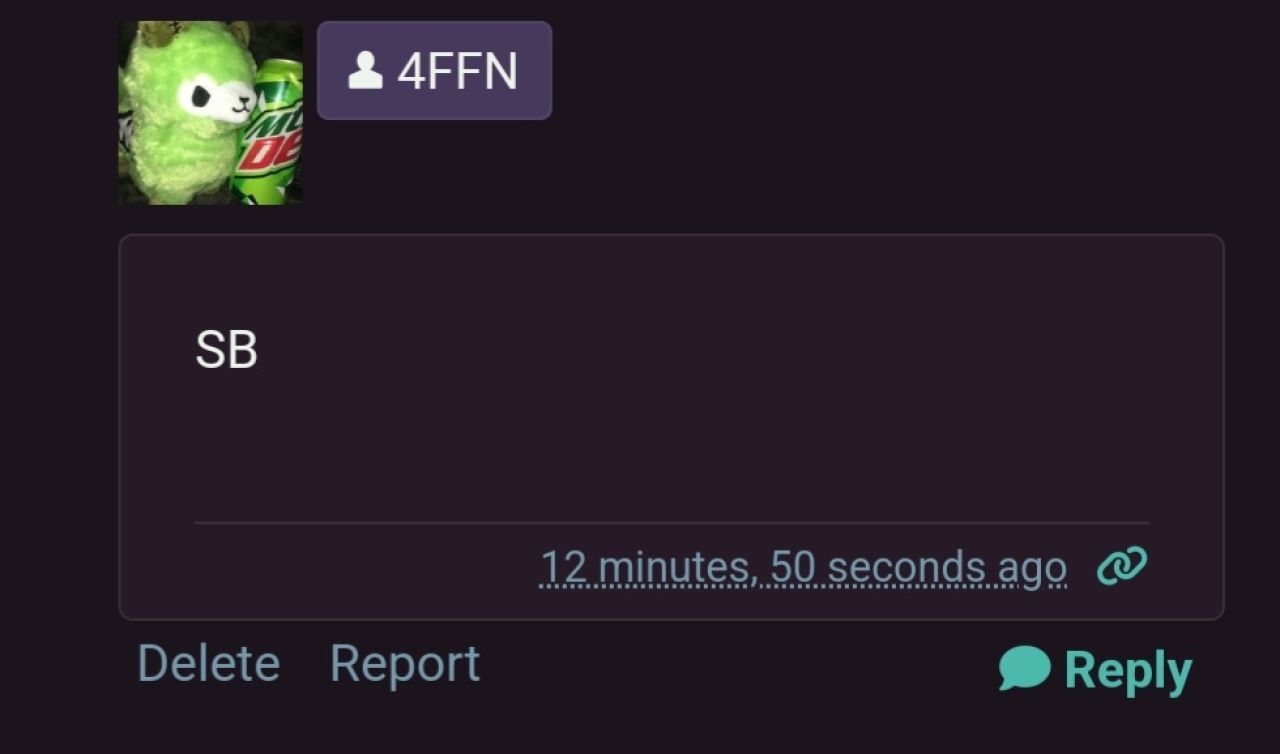1280x754 pixels.
Task: Report this comment
Action: [x=405, y=663]
